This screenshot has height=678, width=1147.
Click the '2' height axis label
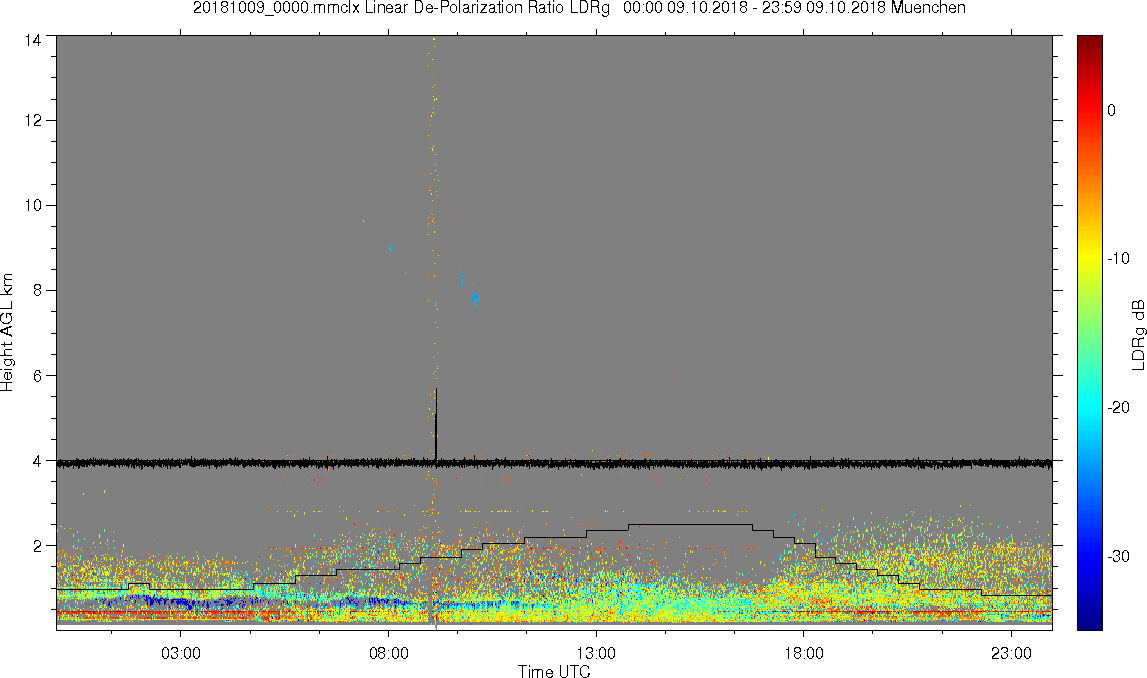[37, 546]
